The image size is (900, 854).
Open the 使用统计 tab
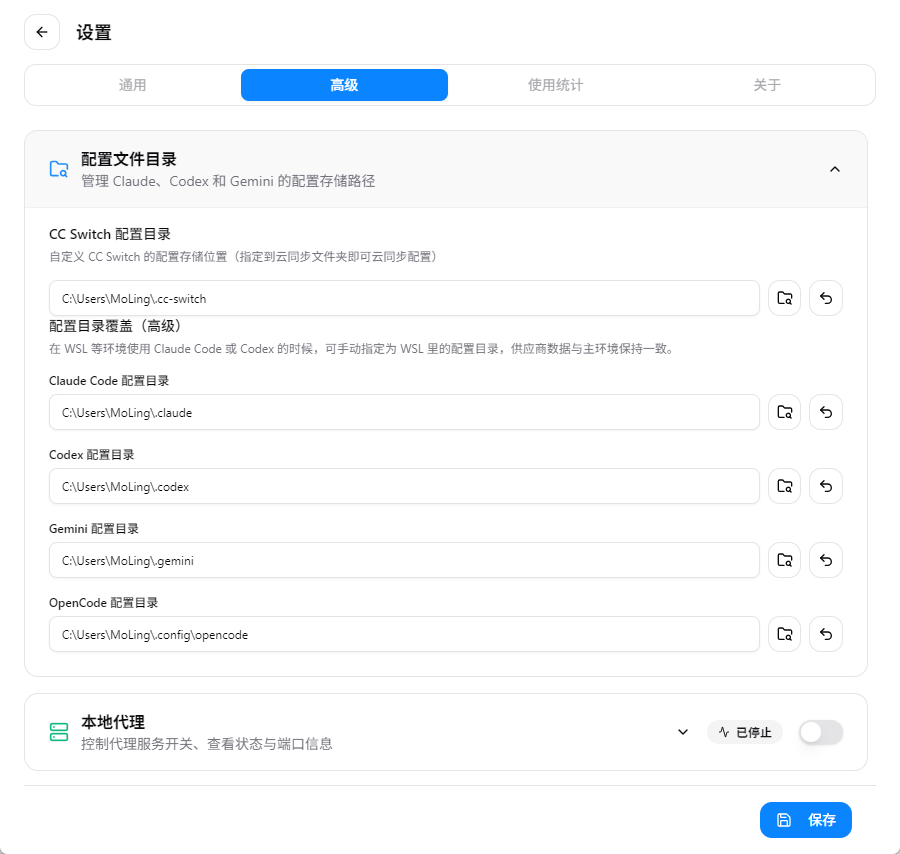556,85
